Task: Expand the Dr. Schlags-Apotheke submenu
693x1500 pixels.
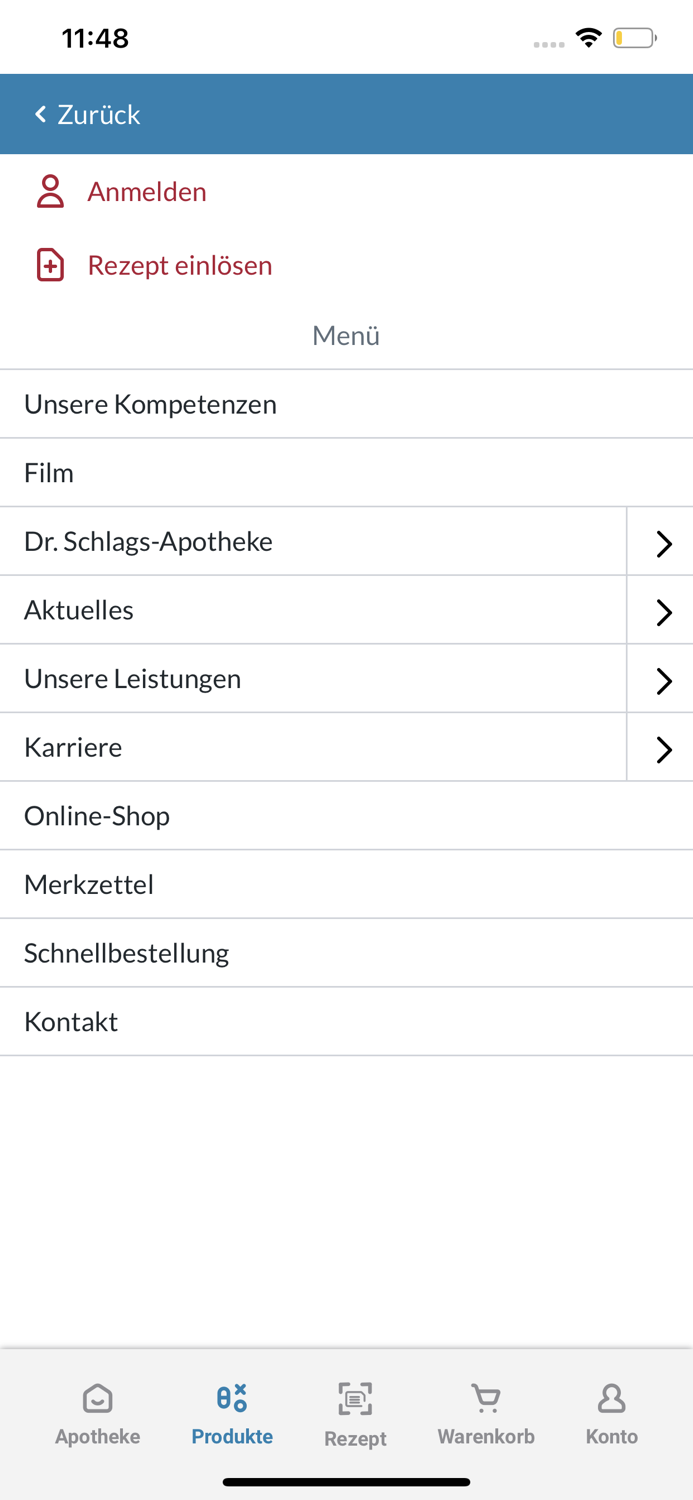Action: pyautogui.click(x=663, y=542)
